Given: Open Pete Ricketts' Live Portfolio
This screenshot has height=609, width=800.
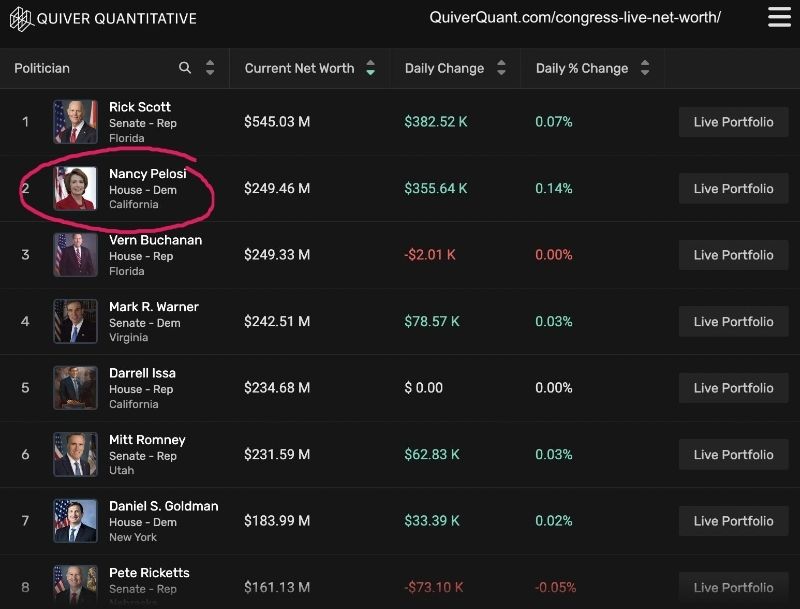Looking at the screenshot, I should 733,588.
